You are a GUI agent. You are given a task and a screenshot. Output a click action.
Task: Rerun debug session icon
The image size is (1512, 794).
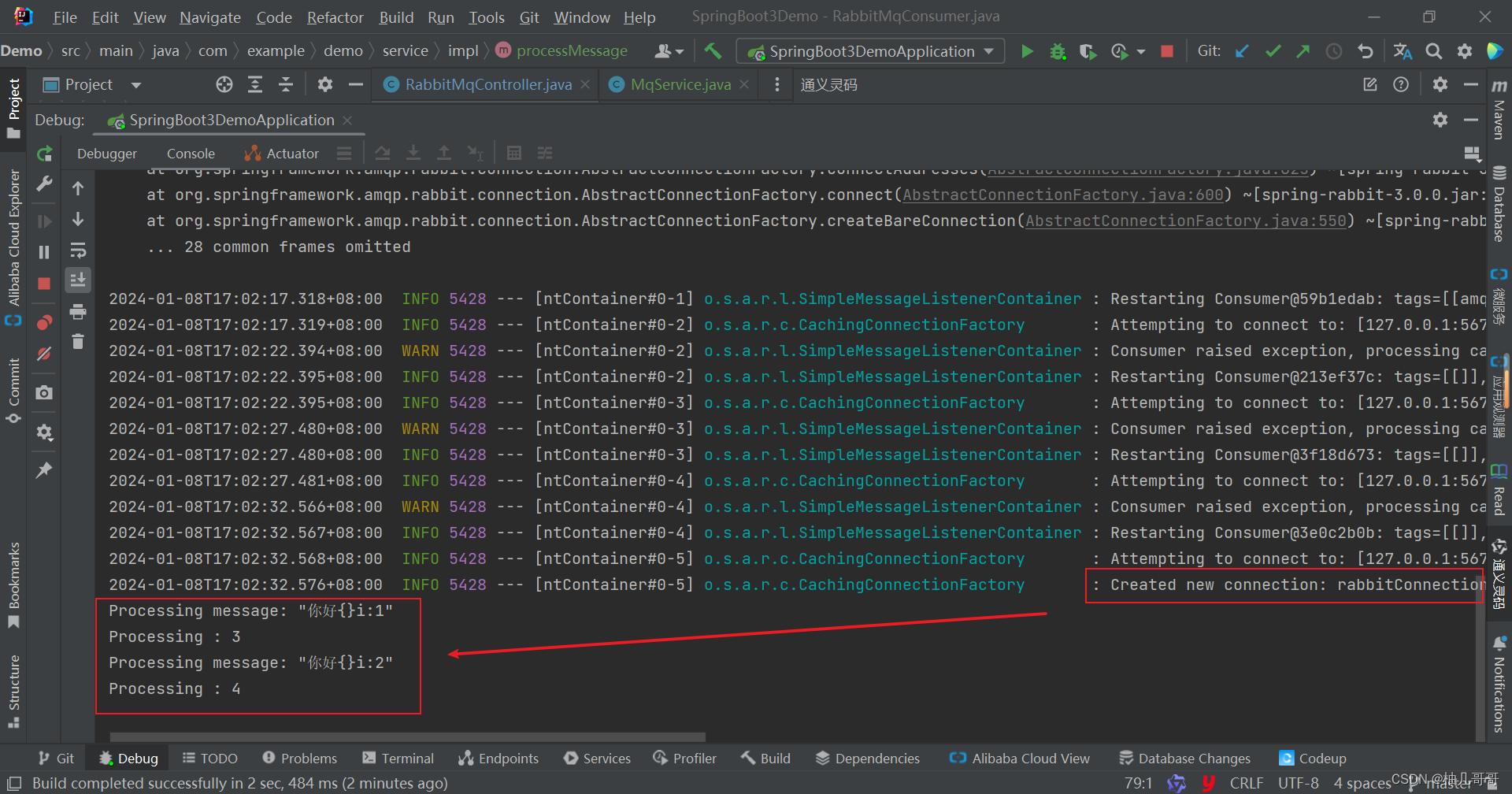point(44,154)
